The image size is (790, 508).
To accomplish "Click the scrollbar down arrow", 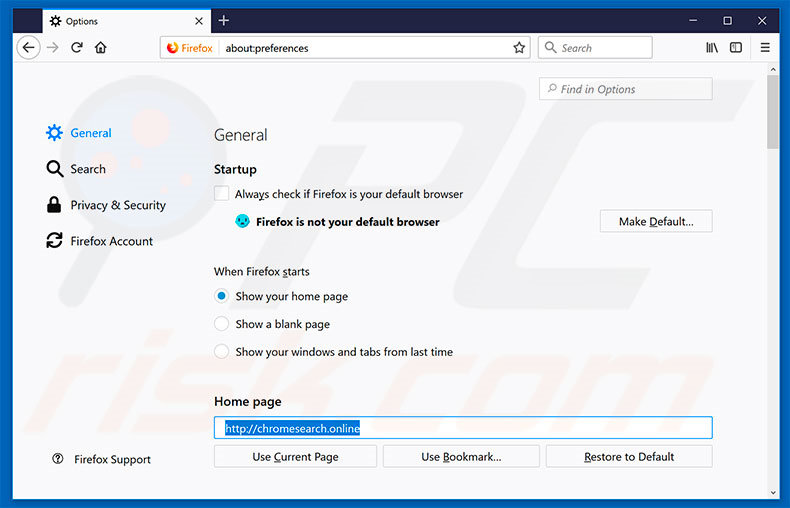I will pos(773,493).
